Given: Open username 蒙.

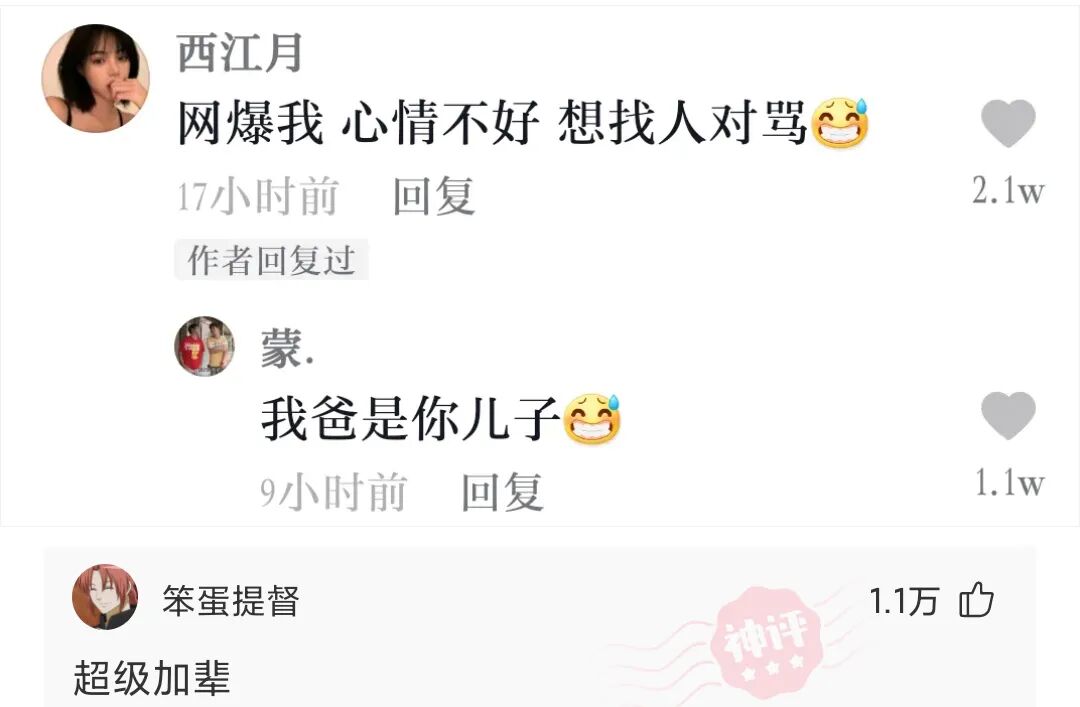Looking at the screenshot, I should 287,348.
